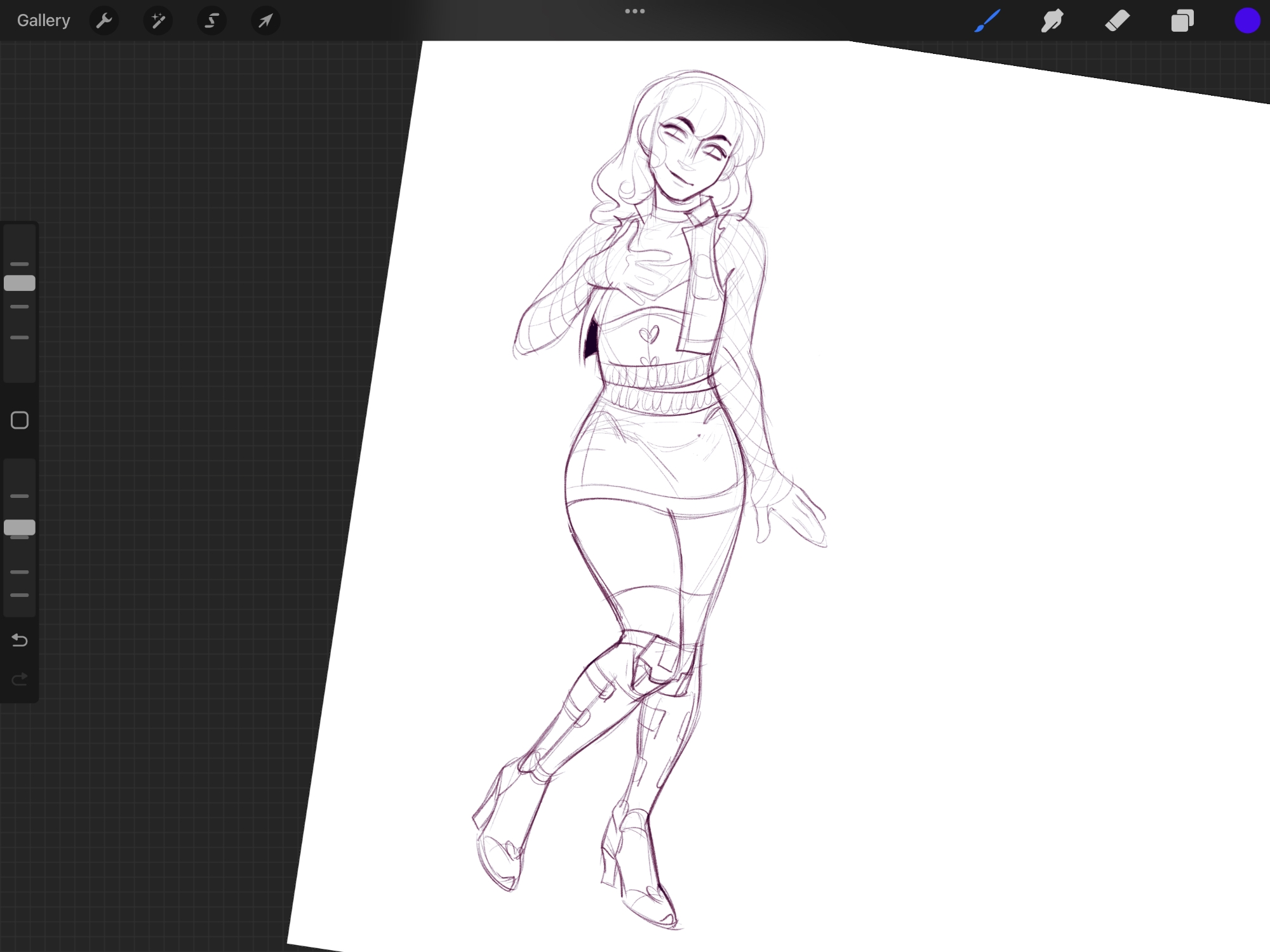This screenshot has width=1270, height=952.
Task: Open the three-dot menu at top center
Action: 634,11
